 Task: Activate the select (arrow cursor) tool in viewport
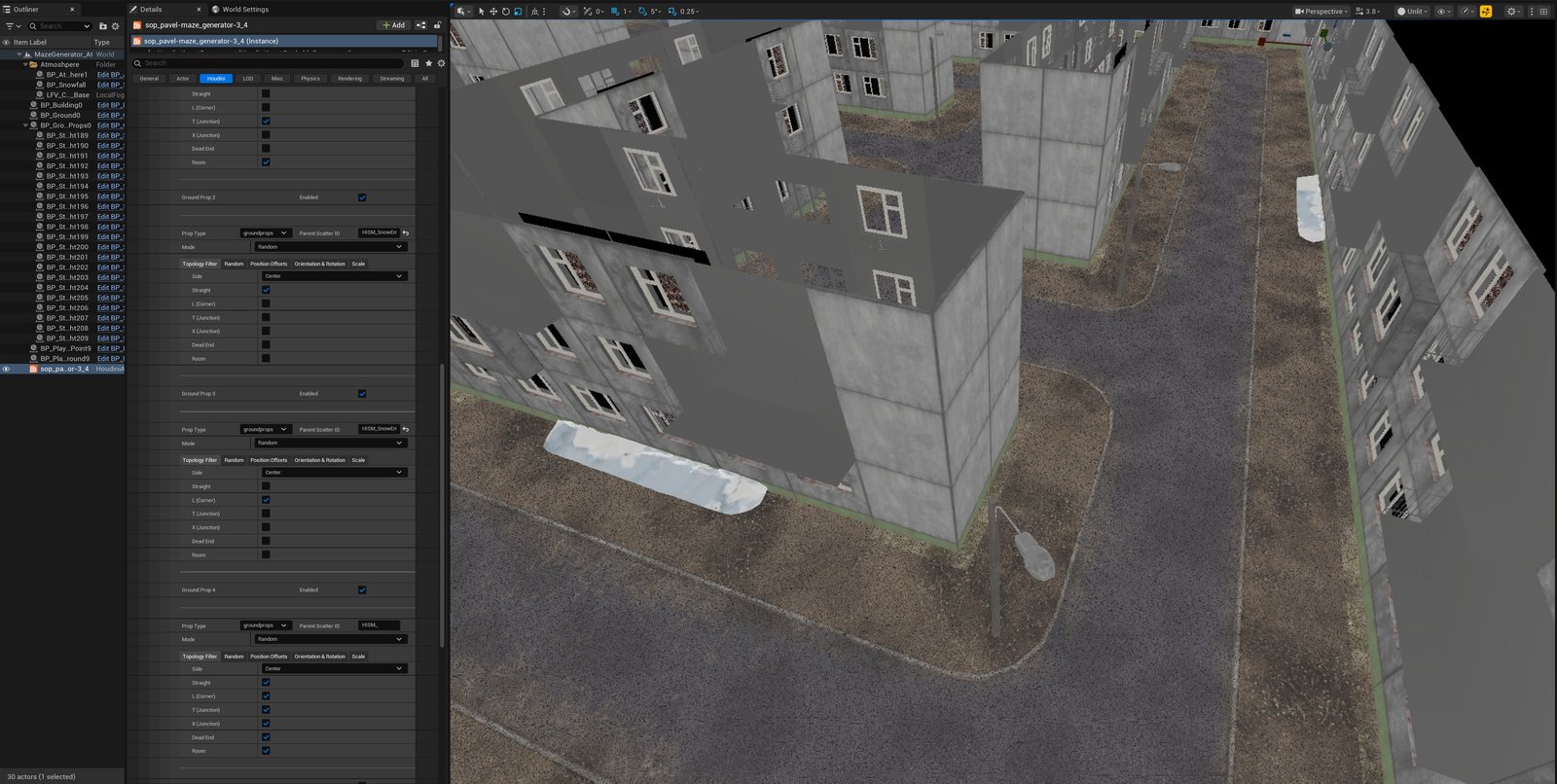482,12
